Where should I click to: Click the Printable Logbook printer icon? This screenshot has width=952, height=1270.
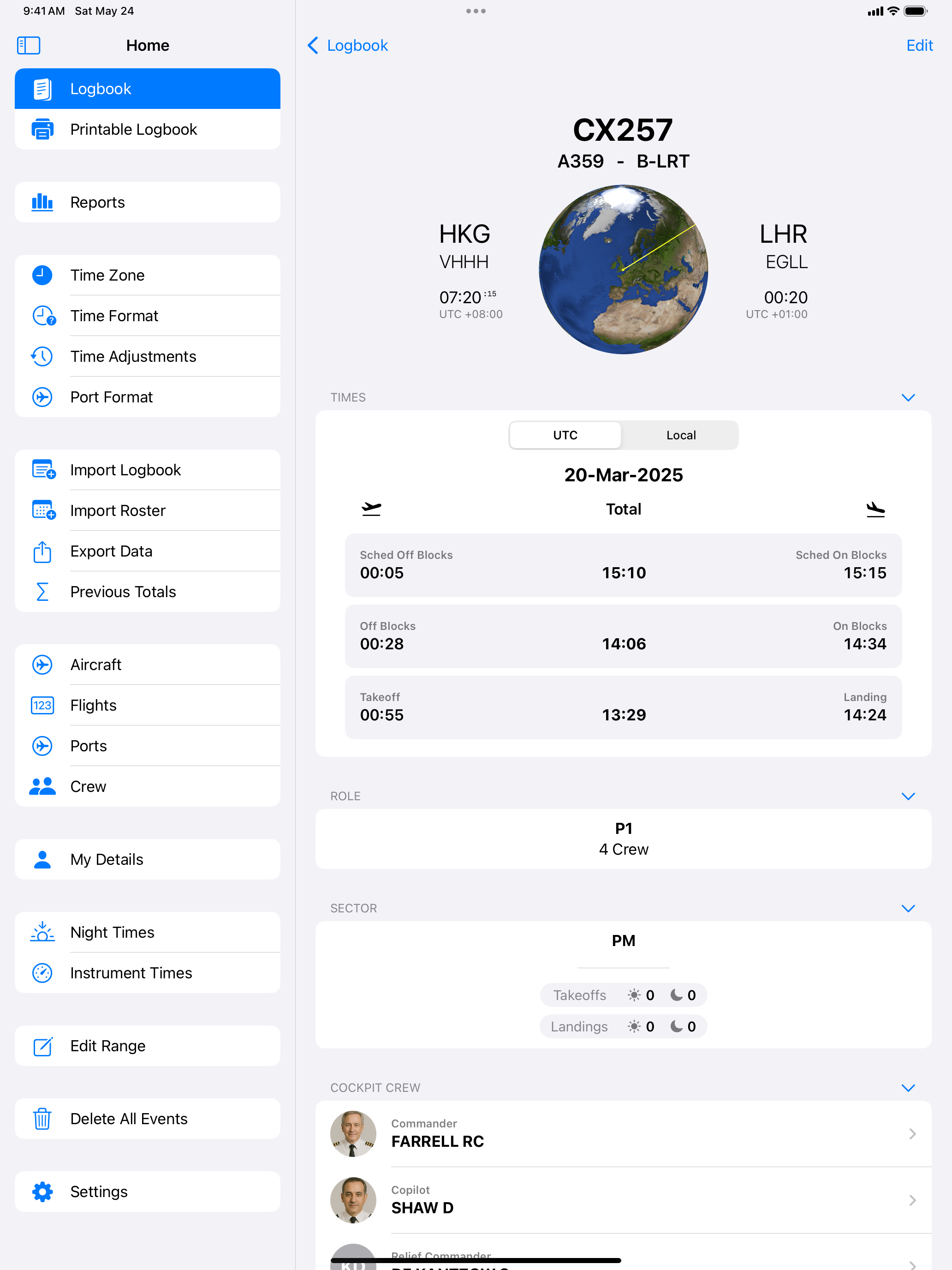click(x=42, y=129)
